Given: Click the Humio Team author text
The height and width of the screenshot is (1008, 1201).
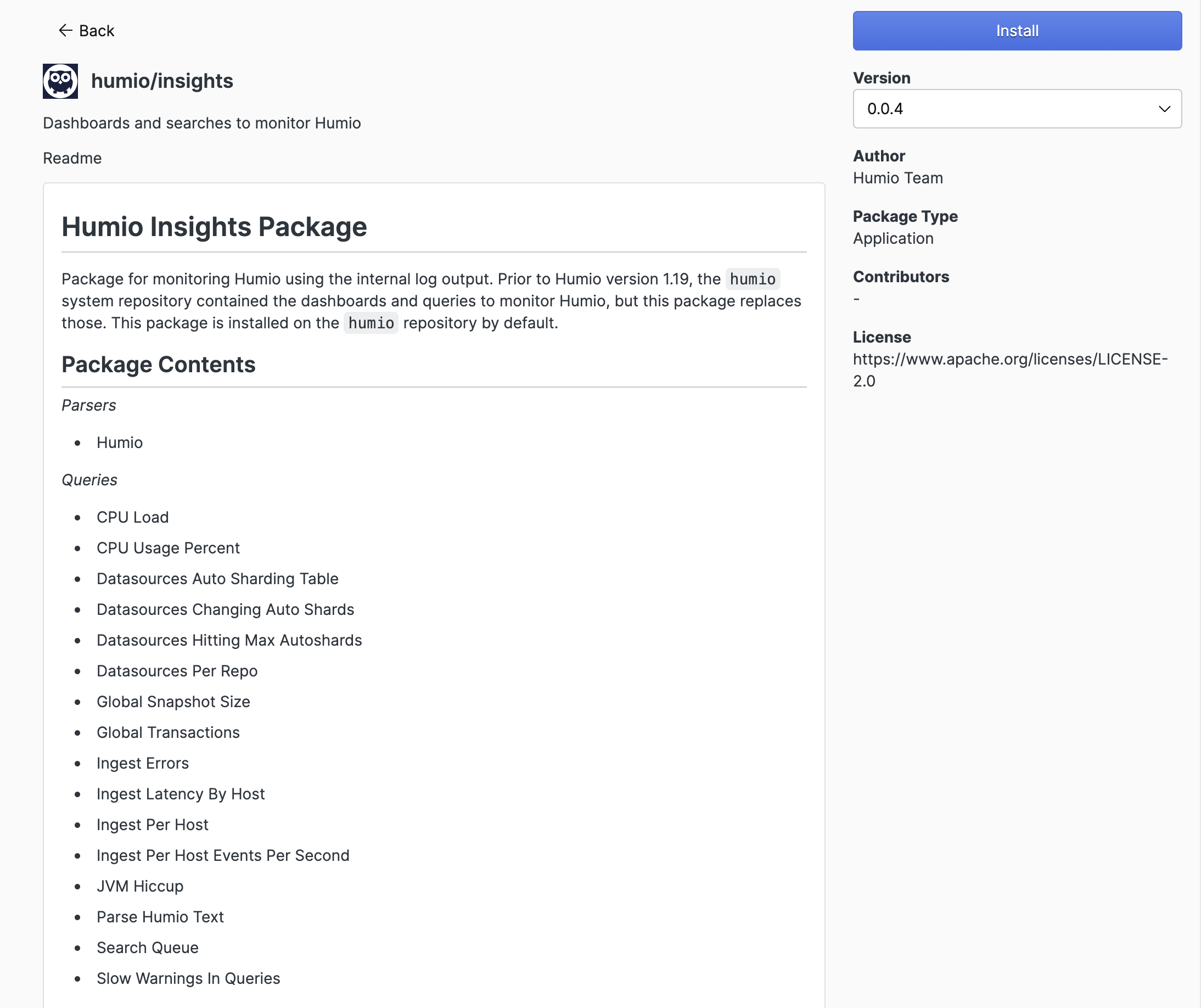Looking at the screenshot, I should (x=897, y=178).
